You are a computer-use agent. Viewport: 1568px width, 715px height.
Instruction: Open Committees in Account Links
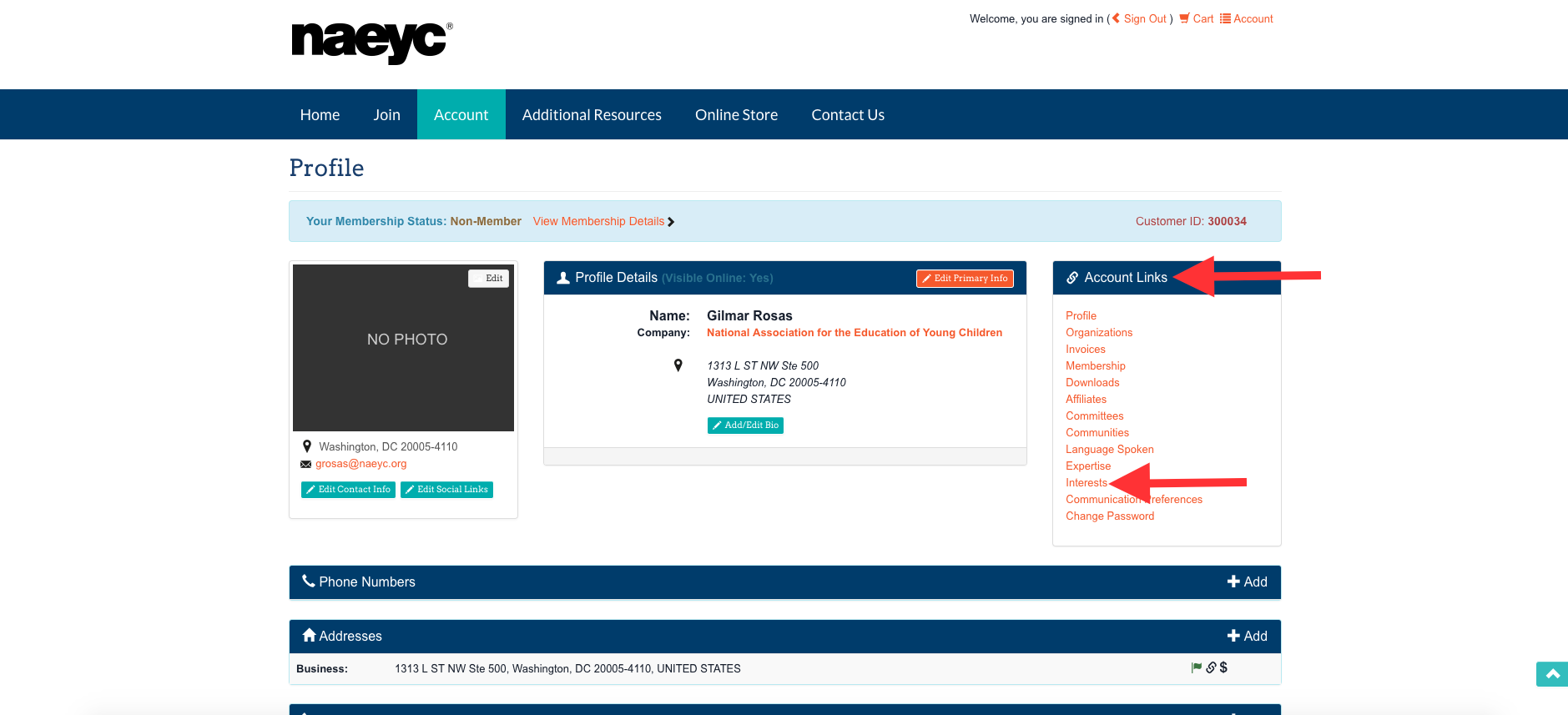[x=1095, y=415]
